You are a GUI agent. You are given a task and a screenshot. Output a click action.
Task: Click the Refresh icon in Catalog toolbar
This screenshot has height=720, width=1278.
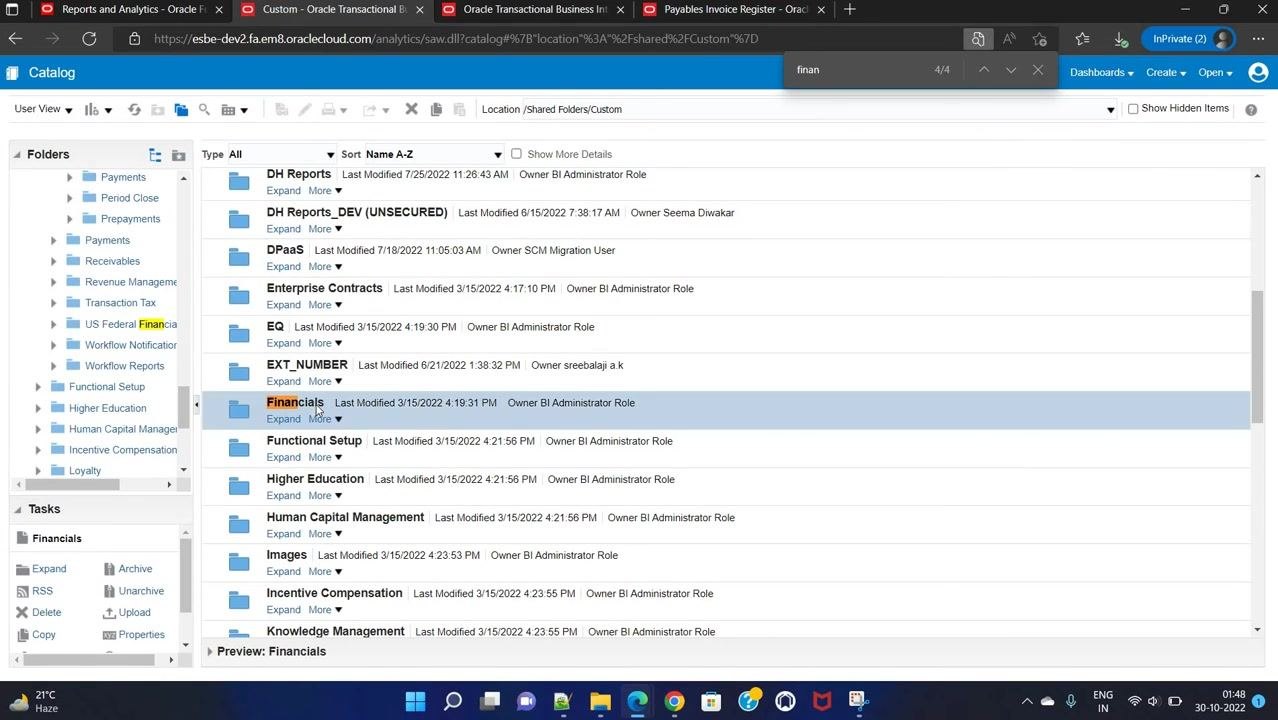pos(134,109)
